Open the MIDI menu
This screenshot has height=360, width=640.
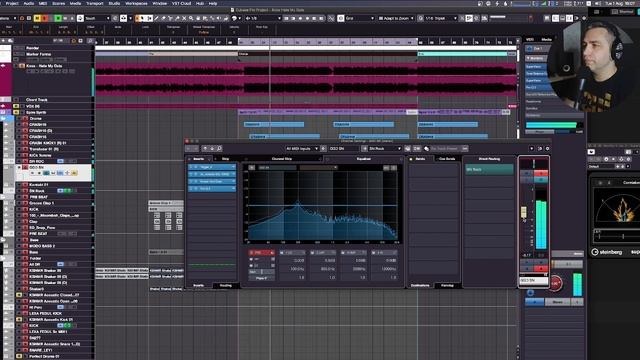coord(43,3)
